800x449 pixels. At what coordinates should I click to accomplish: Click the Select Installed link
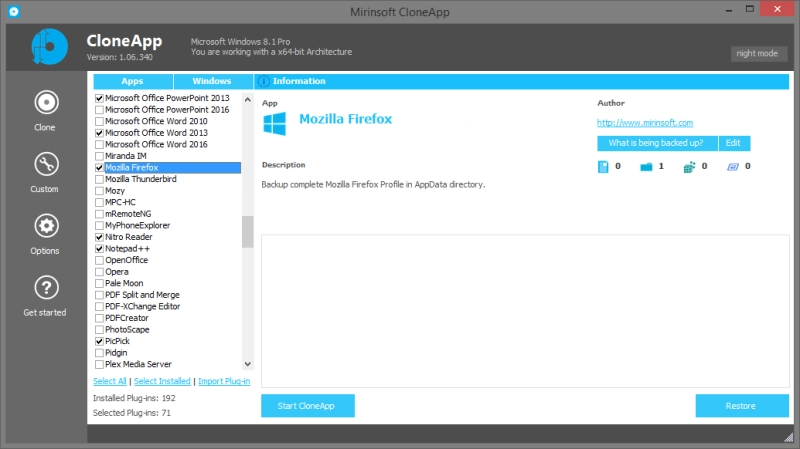point(162,381)
